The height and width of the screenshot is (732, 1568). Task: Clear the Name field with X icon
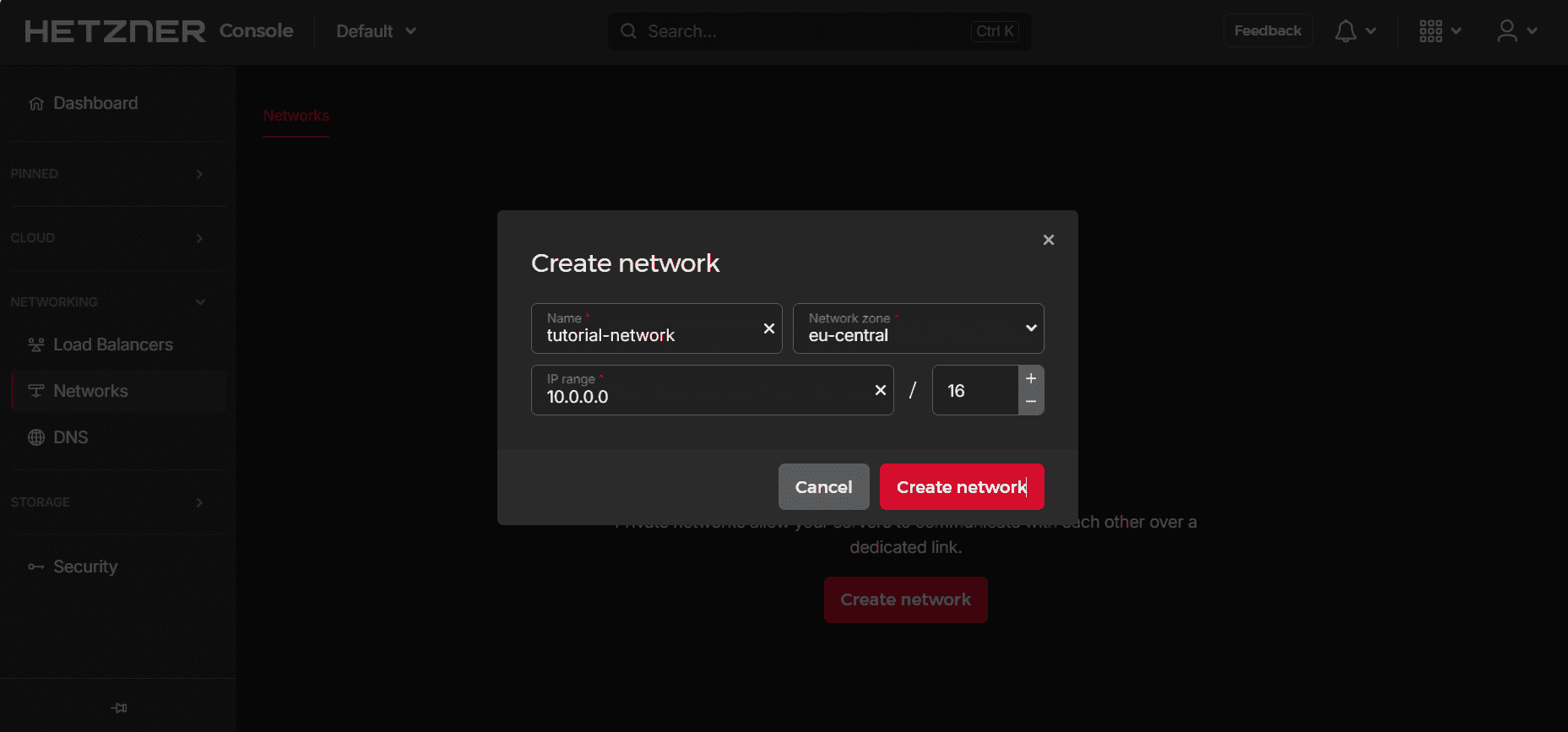768,328
